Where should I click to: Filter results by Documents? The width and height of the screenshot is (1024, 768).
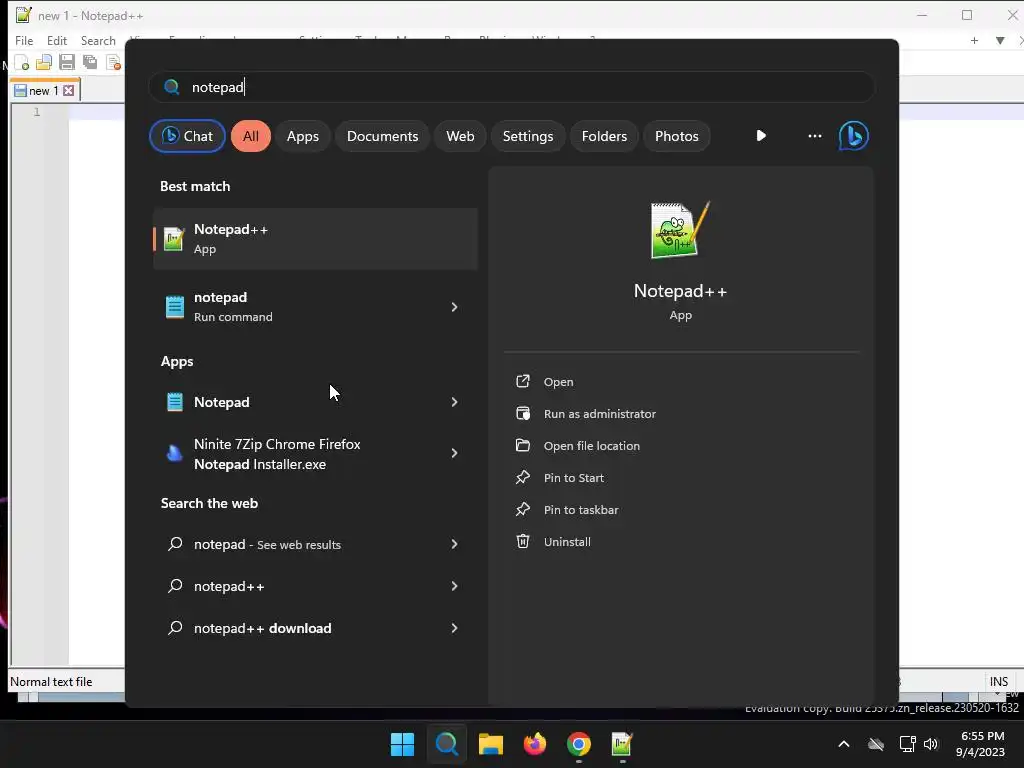(382, 136)
